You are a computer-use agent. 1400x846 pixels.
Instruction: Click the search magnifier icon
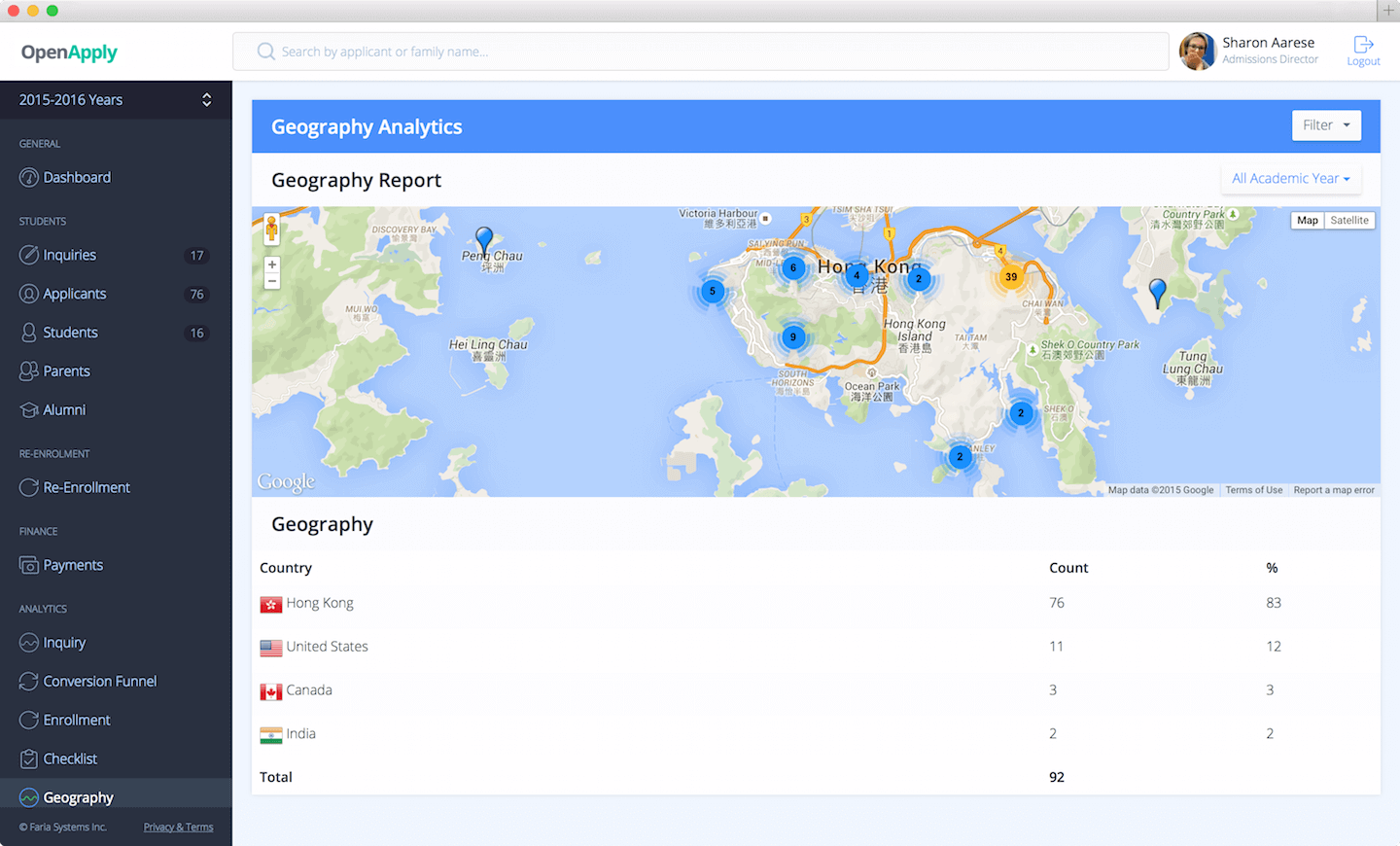[265, 52]
